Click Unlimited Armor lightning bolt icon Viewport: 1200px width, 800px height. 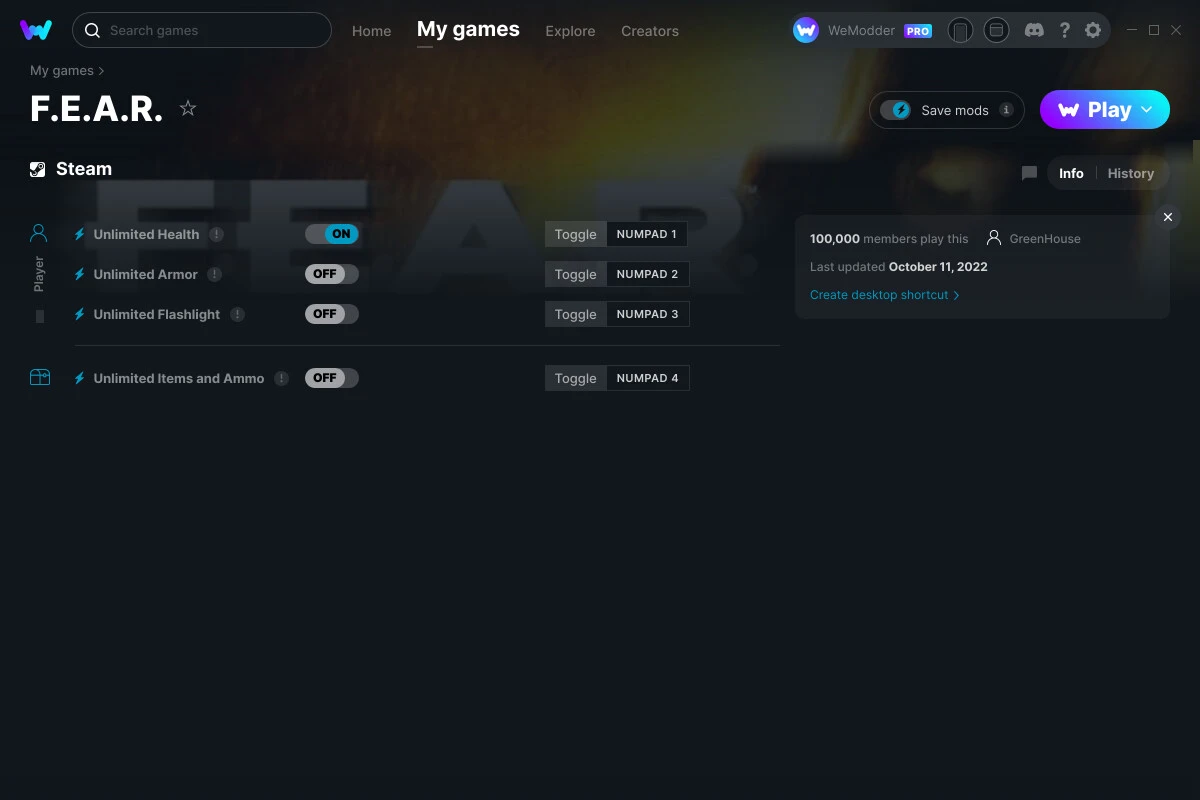[x=80, y=274]
